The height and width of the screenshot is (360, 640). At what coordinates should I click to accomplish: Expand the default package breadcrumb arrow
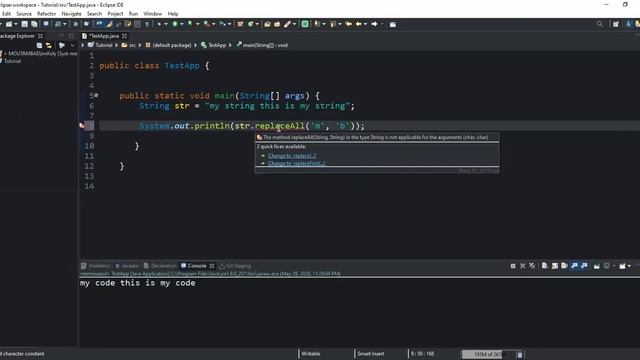(x=196, y=45)
